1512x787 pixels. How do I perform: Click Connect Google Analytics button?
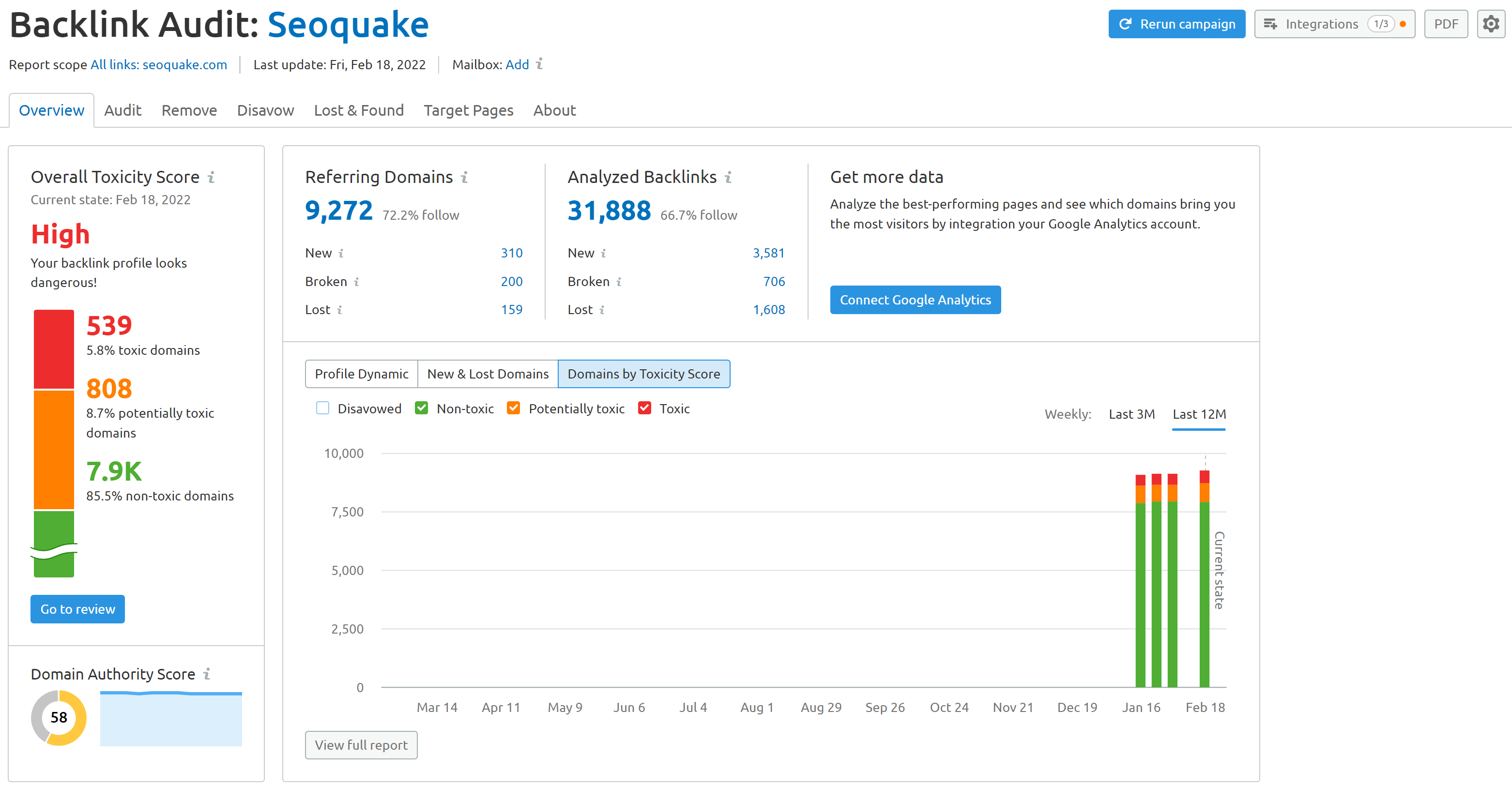point(915,300)
